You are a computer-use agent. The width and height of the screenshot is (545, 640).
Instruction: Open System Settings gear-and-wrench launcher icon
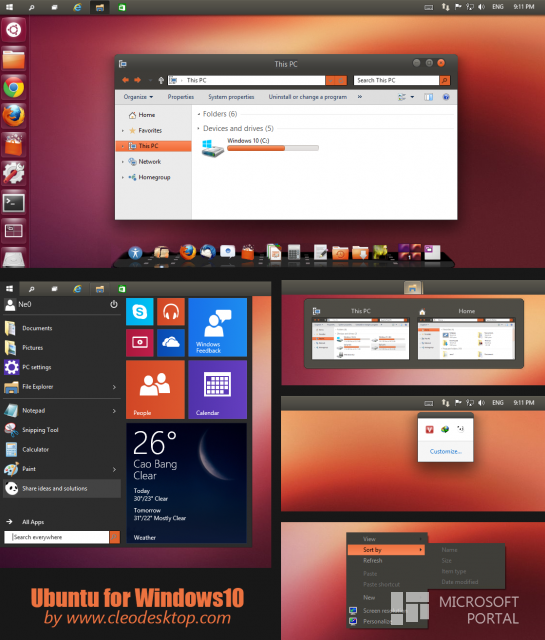pyautogui.click(x=13, y=173)
